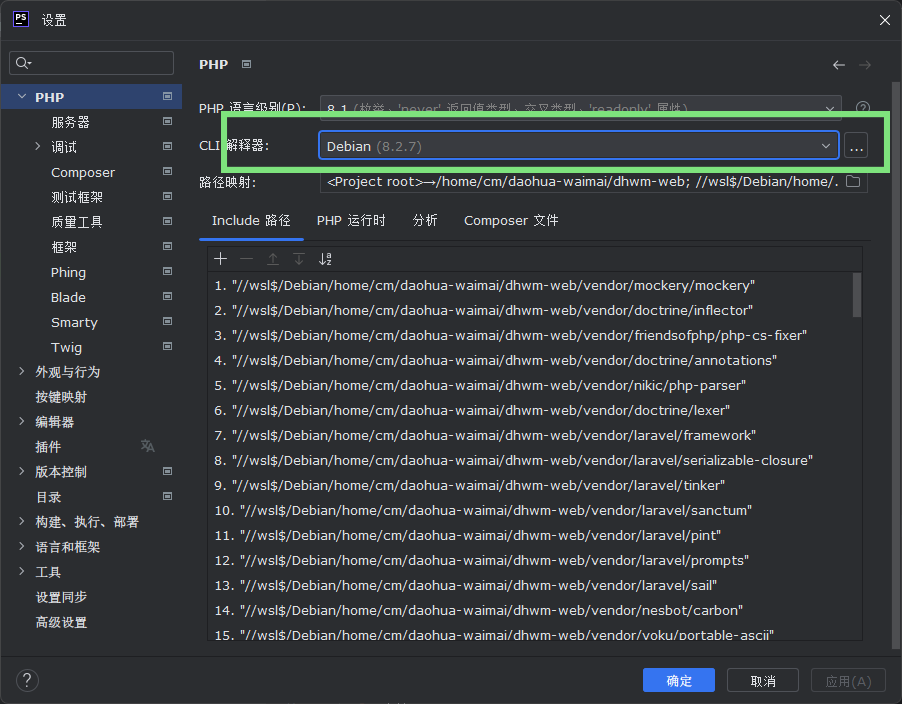
Task: Click the 确定 button
Action: coord(679,680)
